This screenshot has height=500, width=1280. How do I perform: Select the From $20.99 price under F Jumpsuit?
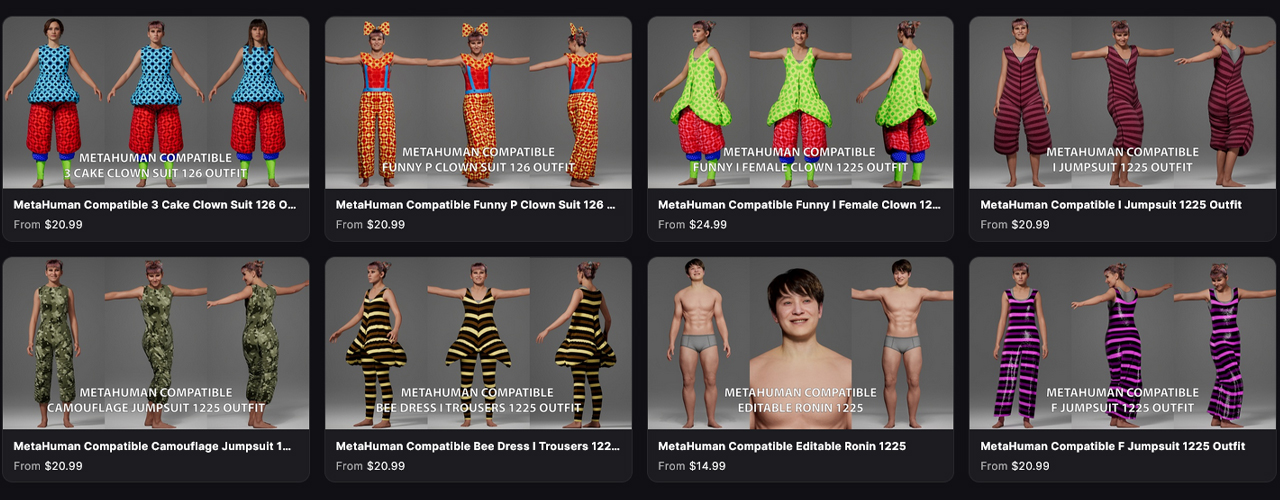click(1015, 466)
